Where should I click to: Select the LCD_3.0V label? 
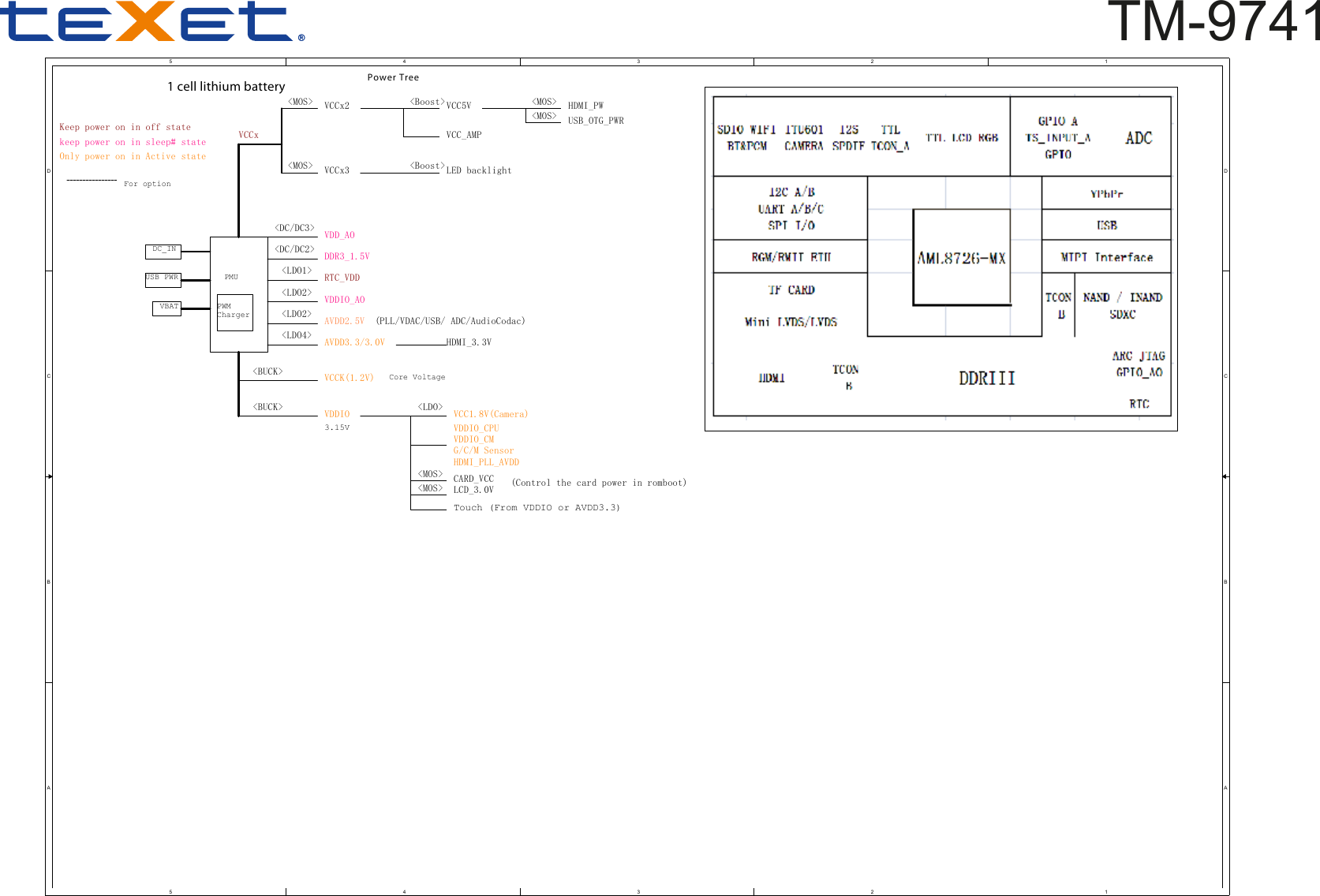point(473,490)
